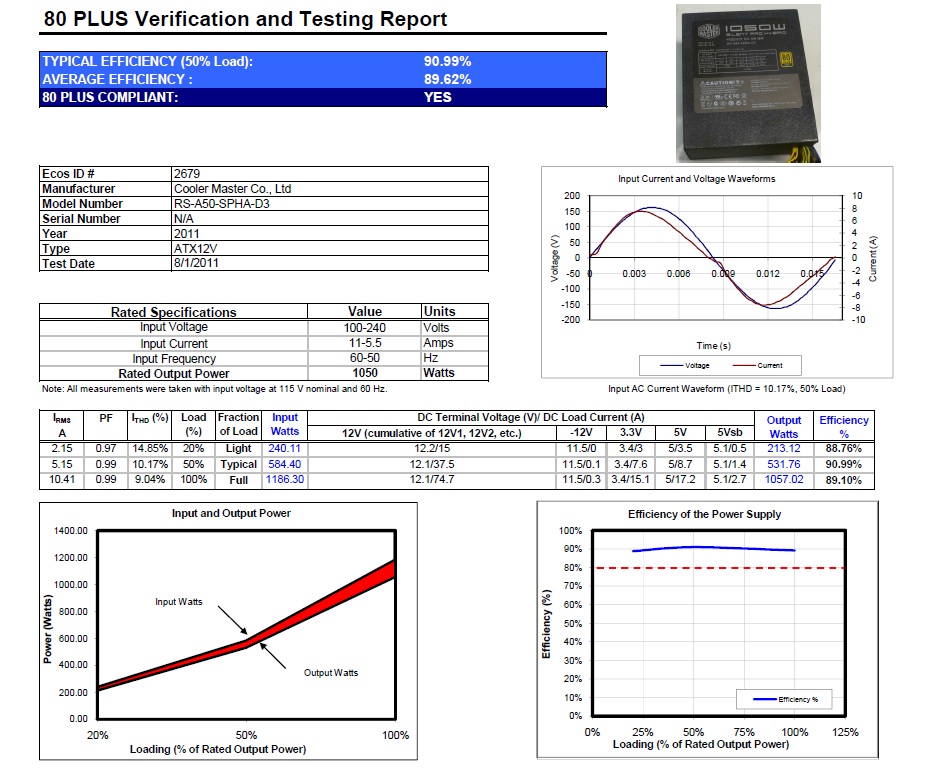Screen dimensions: 927x768
Task: Click the Rated Output Power value 1050
Action: click(365, 373)
